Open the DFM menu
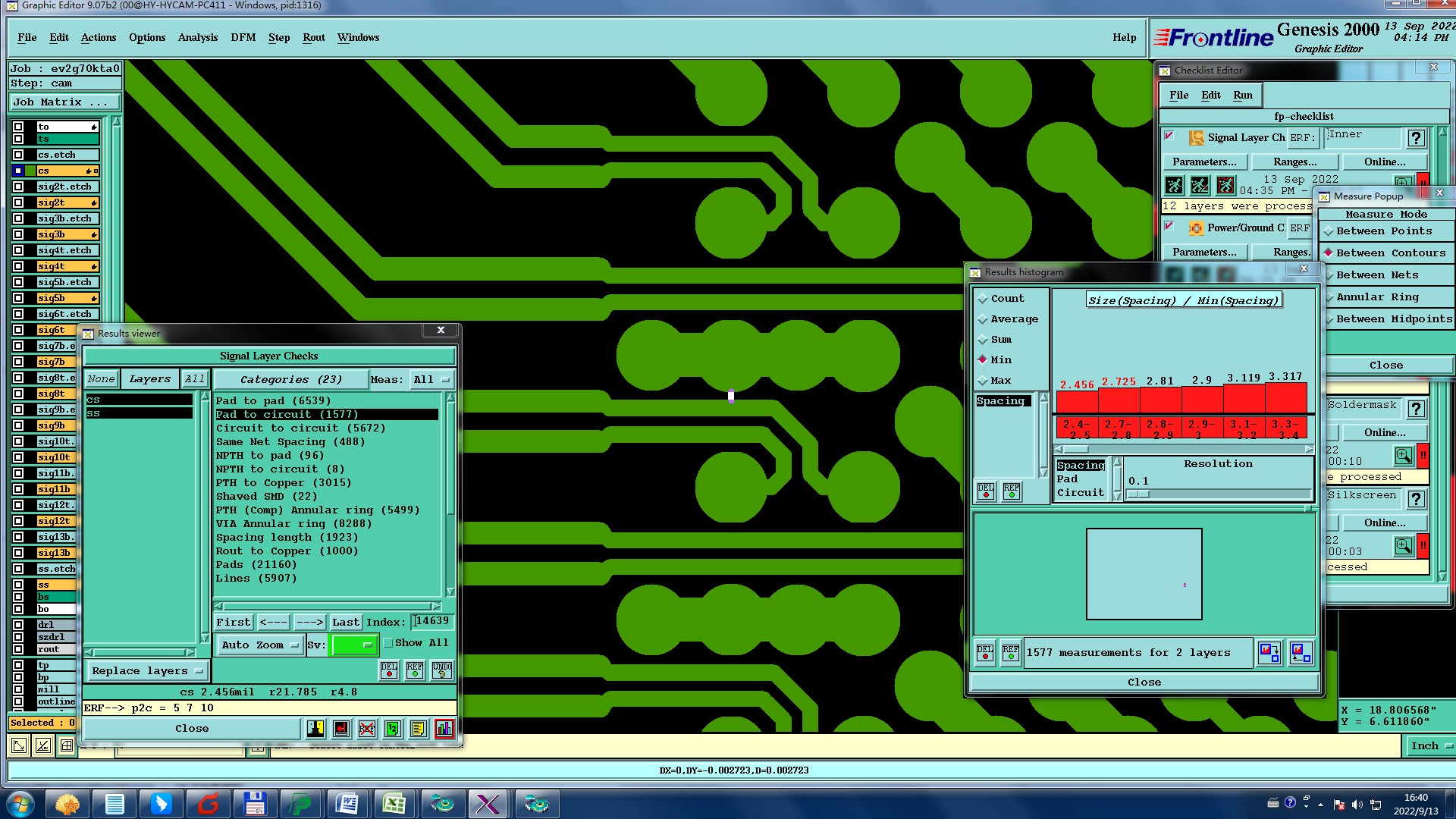This screenshot has height=819, width=1456. pos(243,38)
